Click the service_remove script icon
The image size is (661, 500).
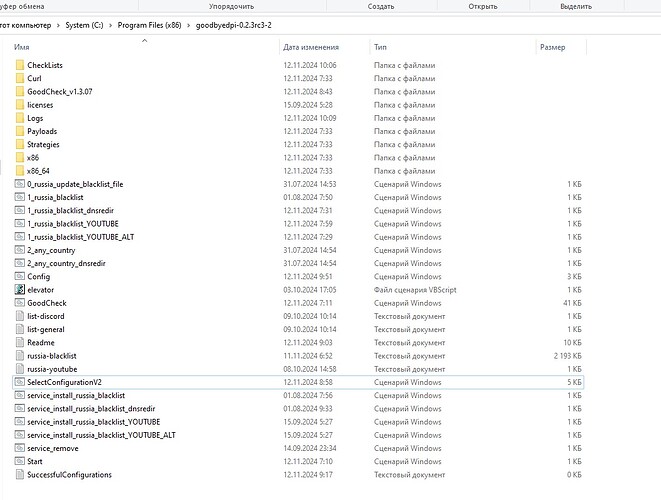click(19, 448)
